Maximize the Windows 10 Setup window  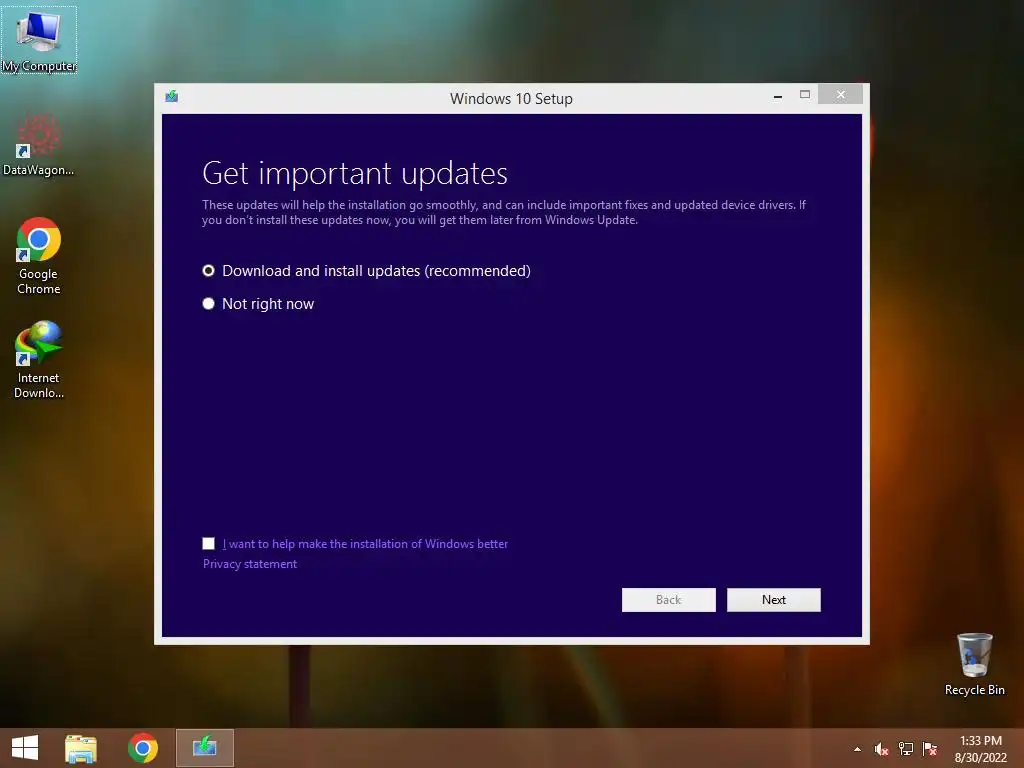[805, 95]
